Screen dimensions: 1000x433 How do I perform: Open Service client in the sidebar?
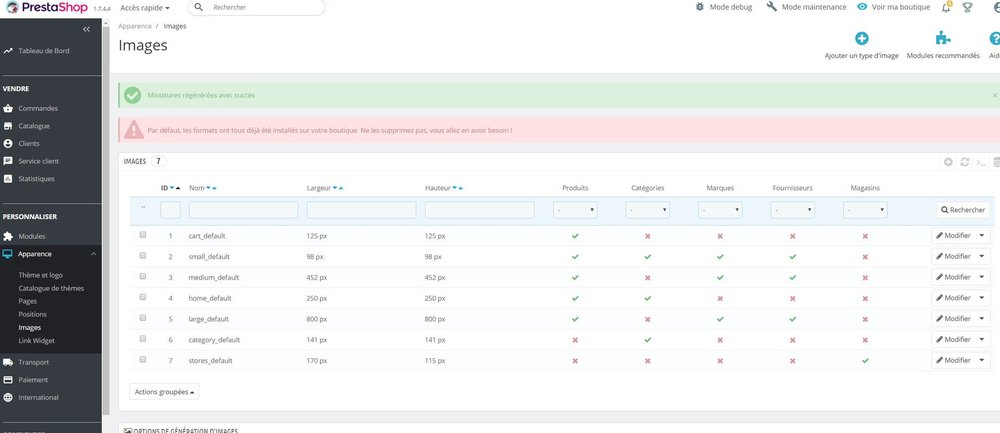click(39, 161)
